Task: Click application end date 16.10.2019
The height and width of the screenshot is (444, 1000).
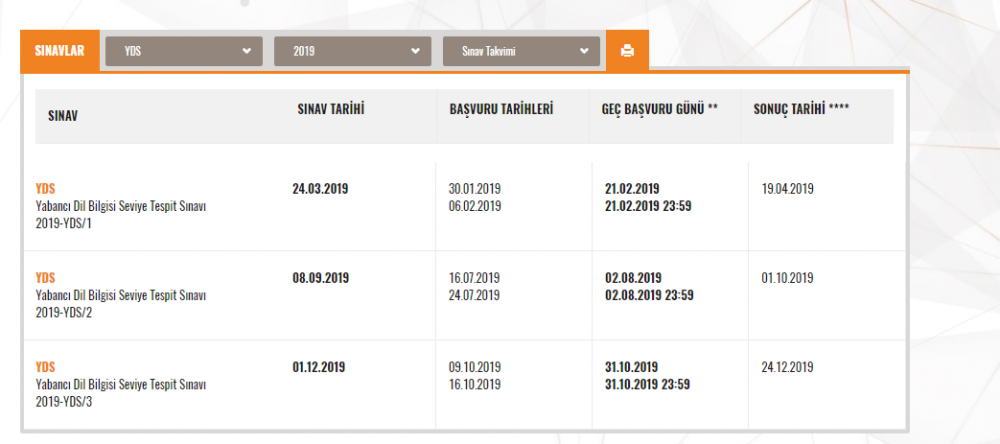Action: (x=475, y=385)
